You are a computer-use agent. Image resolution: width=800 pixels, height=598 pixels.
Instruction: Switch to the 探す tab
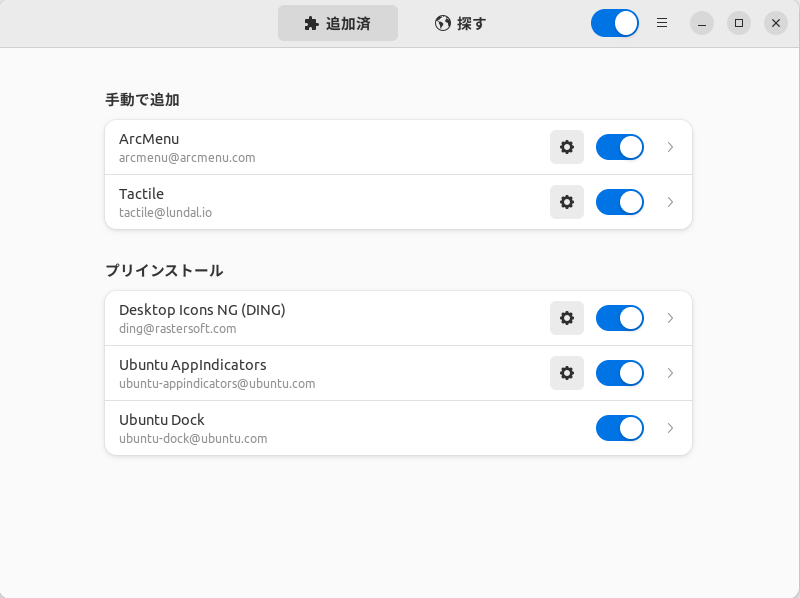461,23
